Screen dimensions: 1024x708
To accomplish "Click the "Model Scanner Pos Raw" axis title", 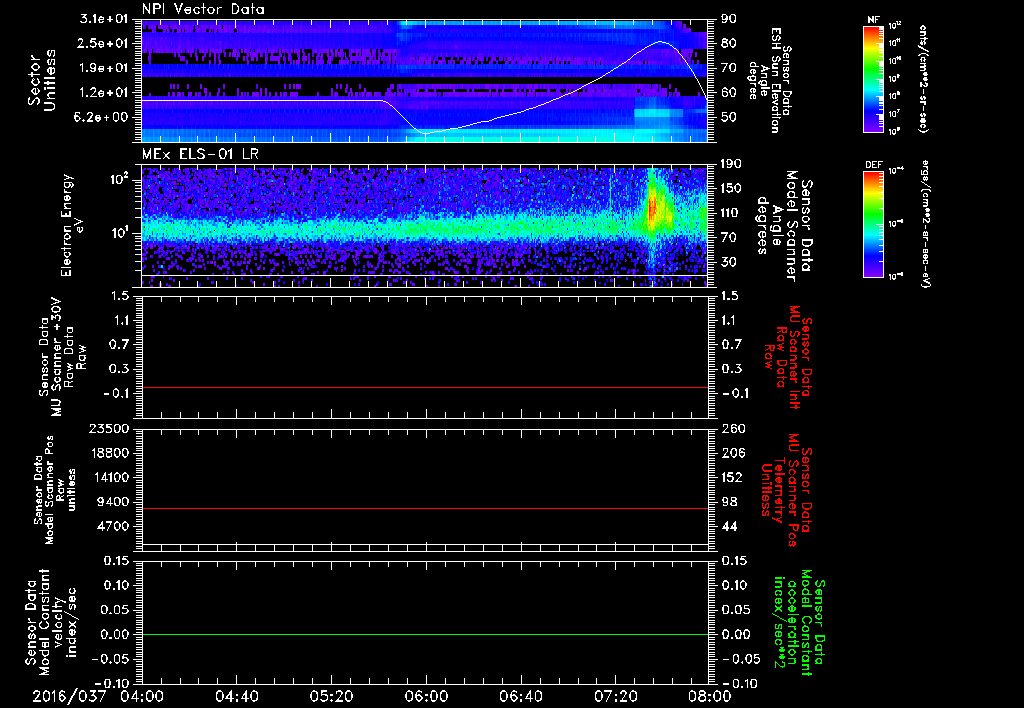I will (x=55, y=490).
